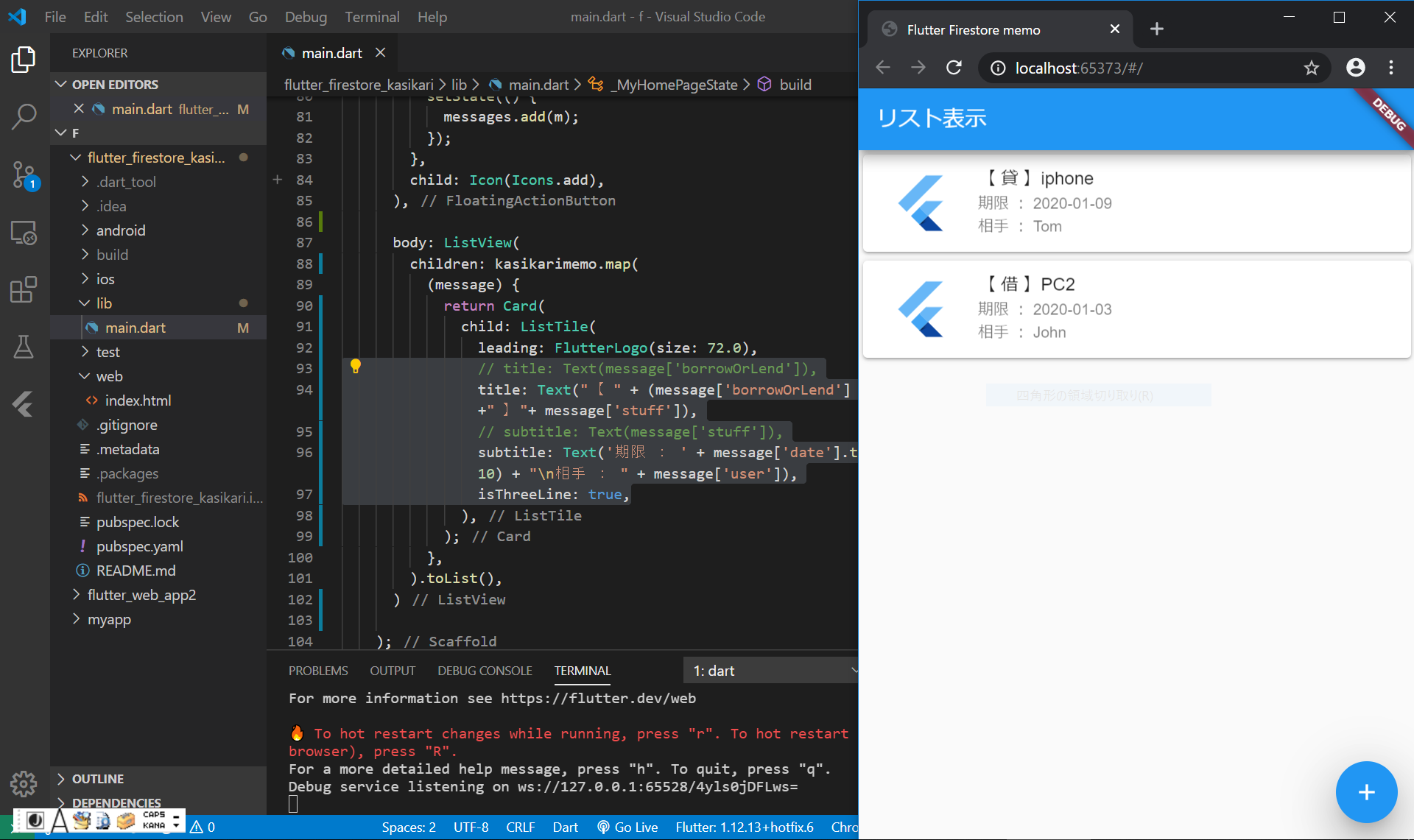Screen dimensions: 1414x840
Task: Open the Help menu
Action: tap(432, 16)
